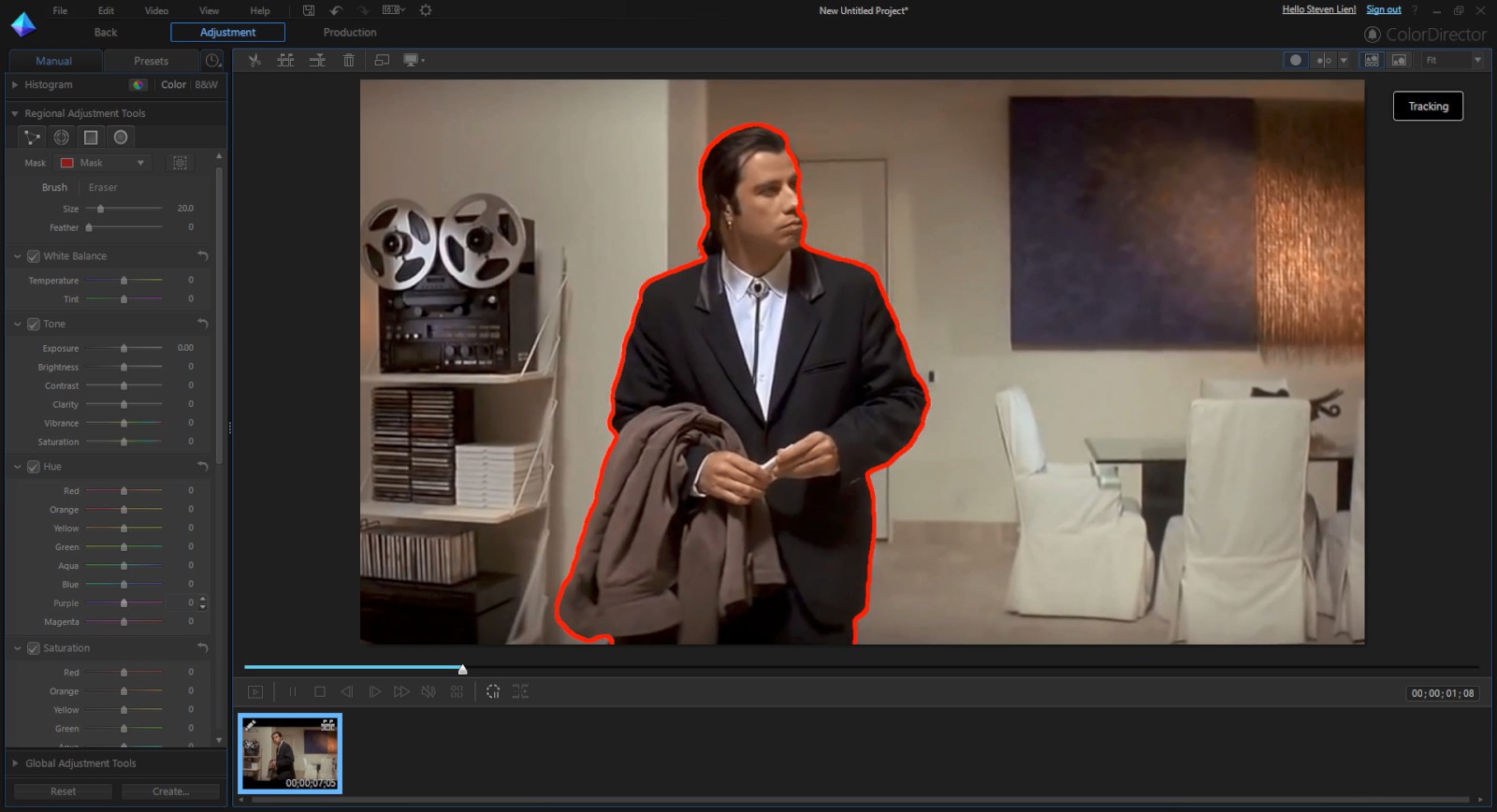Click the four-squares grid icon in playback bar
This screenshot has height=812, width=1497.
coord(457,692)
